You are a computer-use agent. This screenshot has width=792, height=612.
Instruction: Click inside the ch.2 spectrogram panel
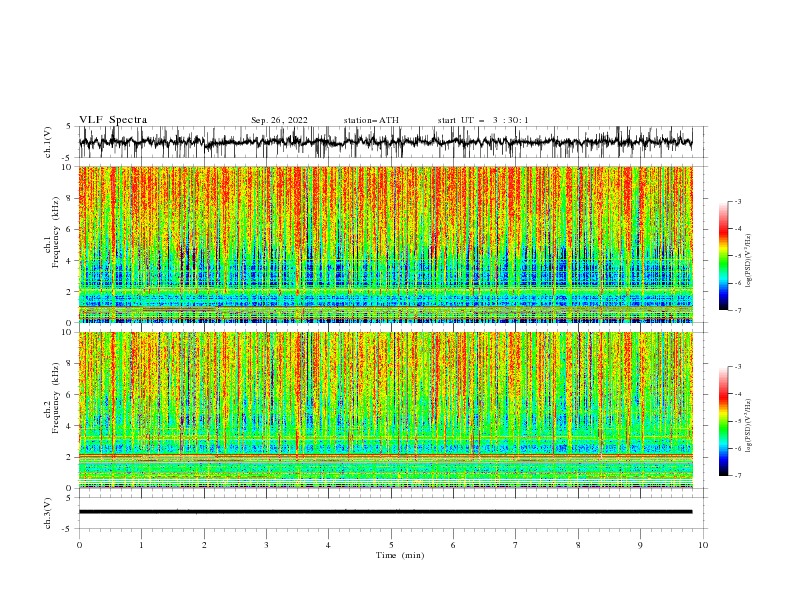[385, 410]
